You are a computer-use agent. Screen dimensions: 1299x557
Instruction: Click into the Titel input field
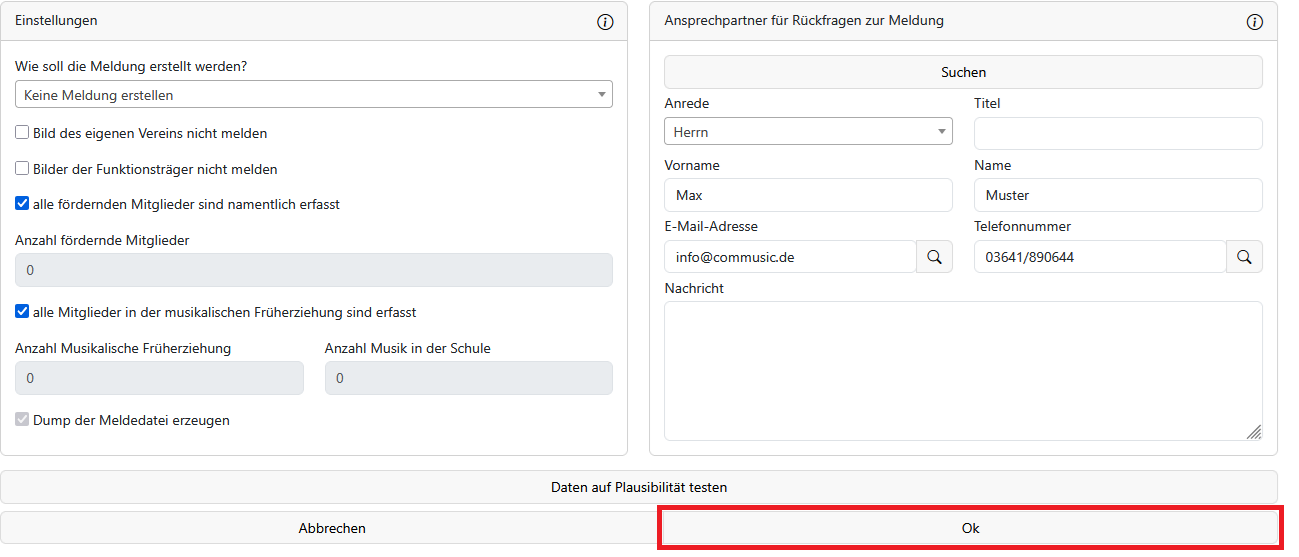1117,133
